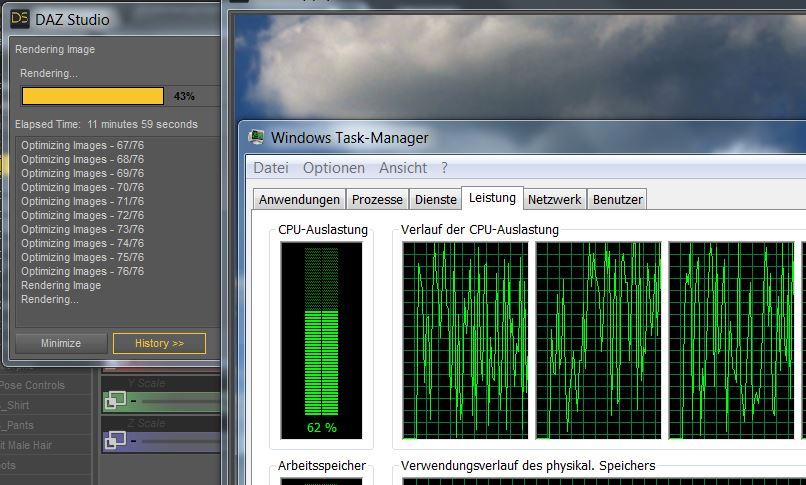Switch to the Benutzer tab

617,199
